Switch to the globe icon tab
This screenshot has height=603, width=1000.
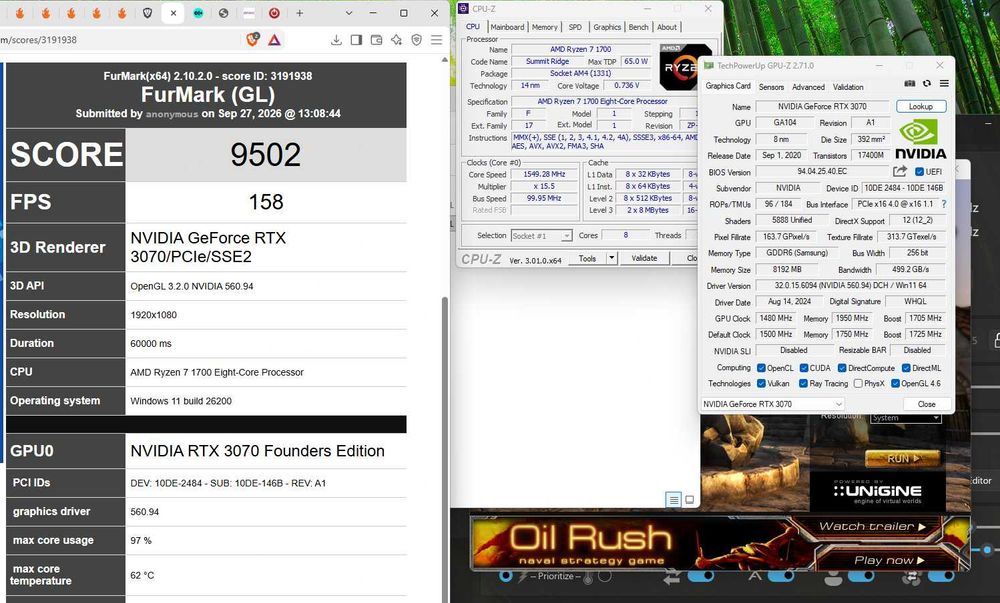tap(223, 13)
